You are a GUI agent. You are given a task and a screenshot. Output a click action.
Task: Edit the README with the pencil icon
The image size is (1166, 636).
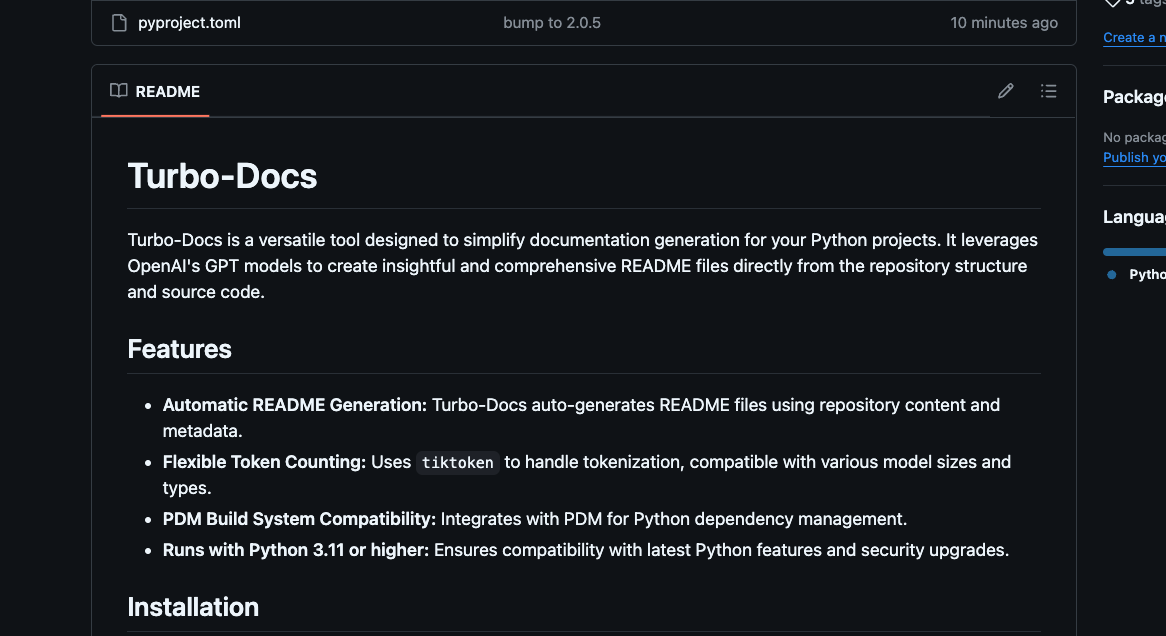pyautogui.click(x=1005, y=91)
